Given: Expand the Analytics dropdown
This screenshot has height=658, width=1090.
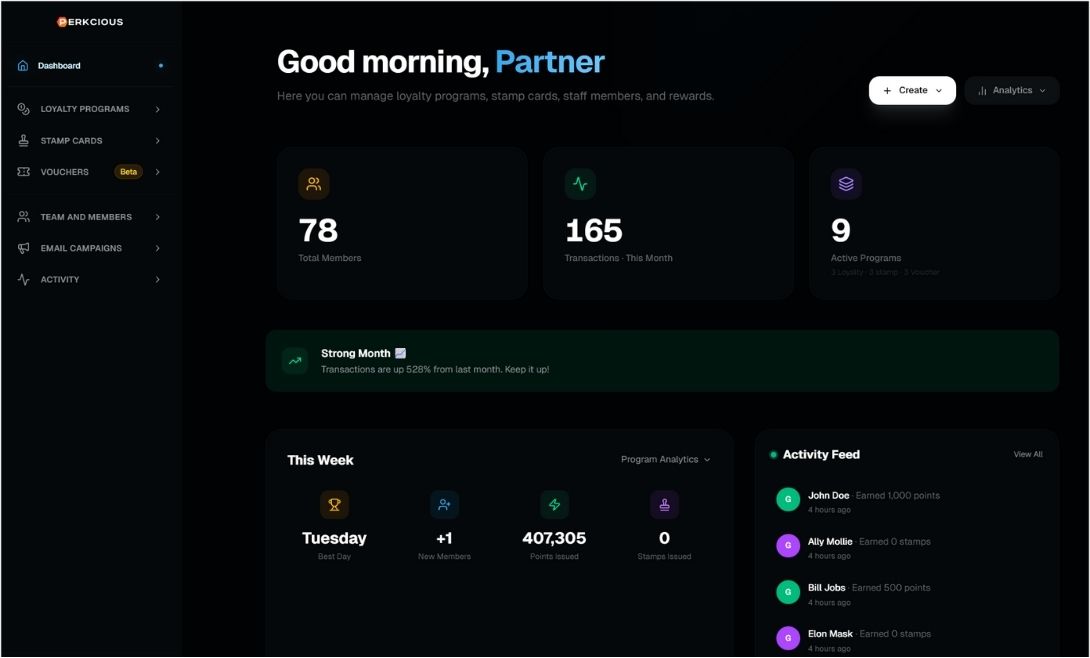Looking at the screenshot, I should tap(1011, 90).
